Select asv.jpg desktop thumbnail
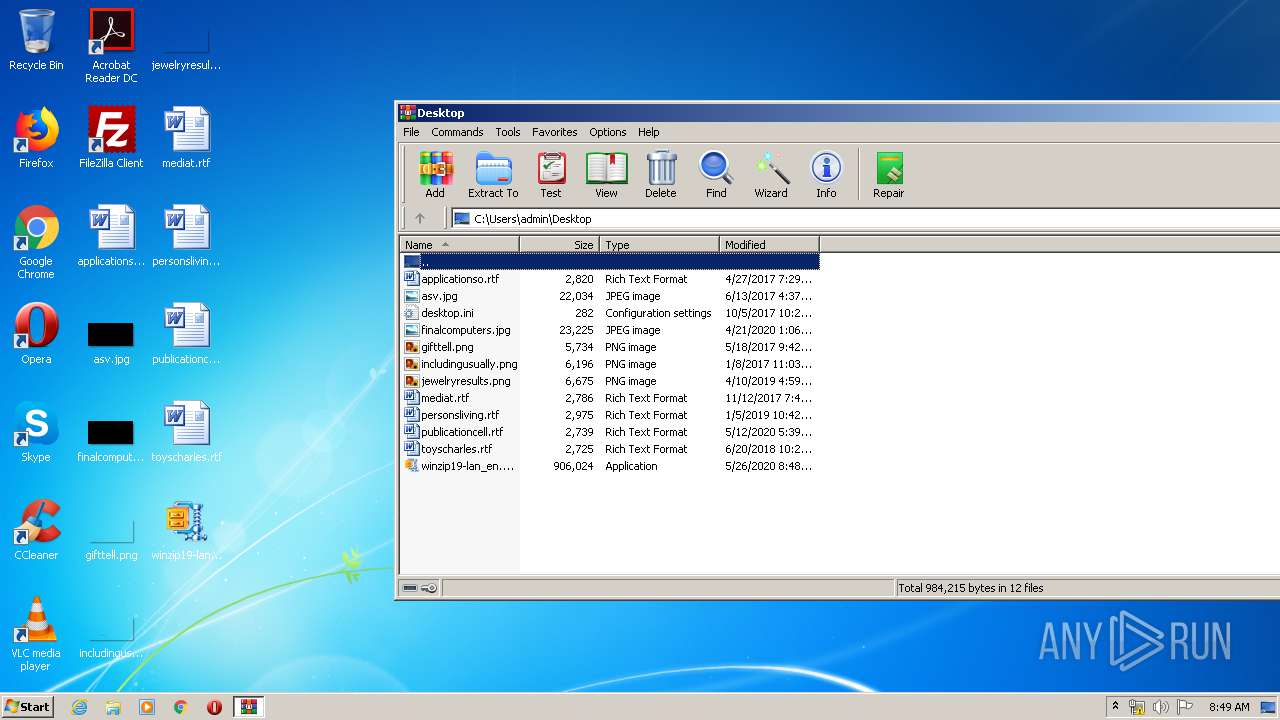The width and height of the screenshot is (1280, 720). click(111, 341)
